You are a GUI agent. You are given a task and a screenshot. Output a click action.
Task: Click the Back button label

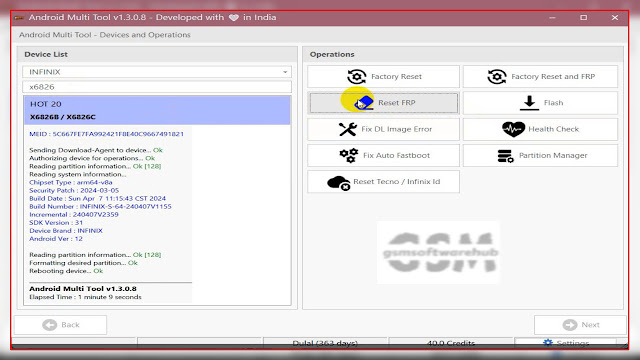coord(70,325)
